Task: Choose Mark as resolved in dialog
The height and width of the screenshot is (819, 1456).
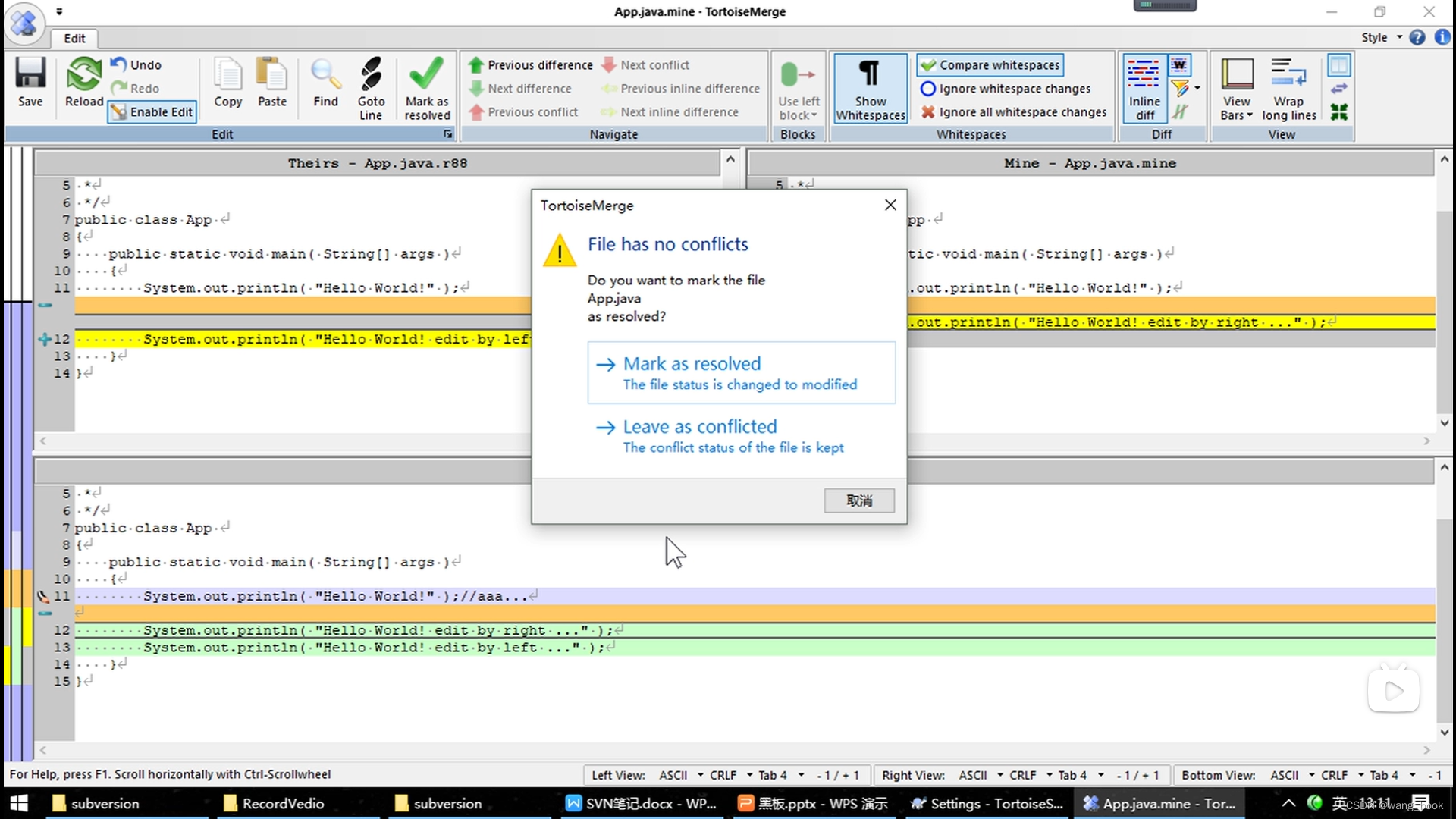Action: pos(741,372)
